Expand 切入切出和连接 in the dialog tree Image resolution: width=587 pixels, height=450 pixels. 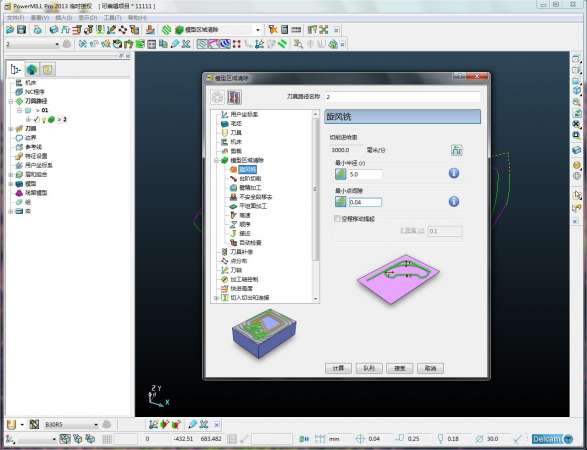coord(216,298)
